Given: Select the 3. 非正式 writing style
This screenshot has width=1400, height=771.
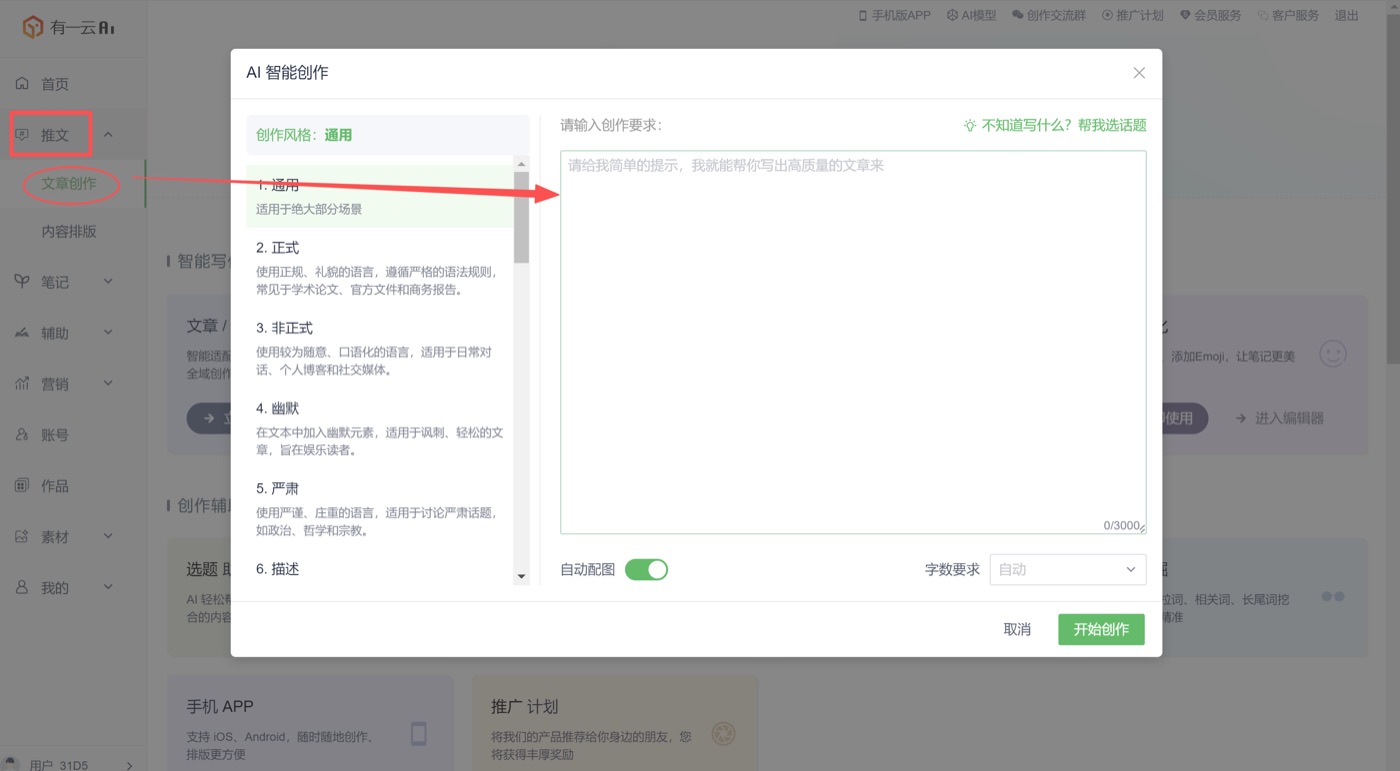Looking at the screenshot, I should tap(379, 348).
